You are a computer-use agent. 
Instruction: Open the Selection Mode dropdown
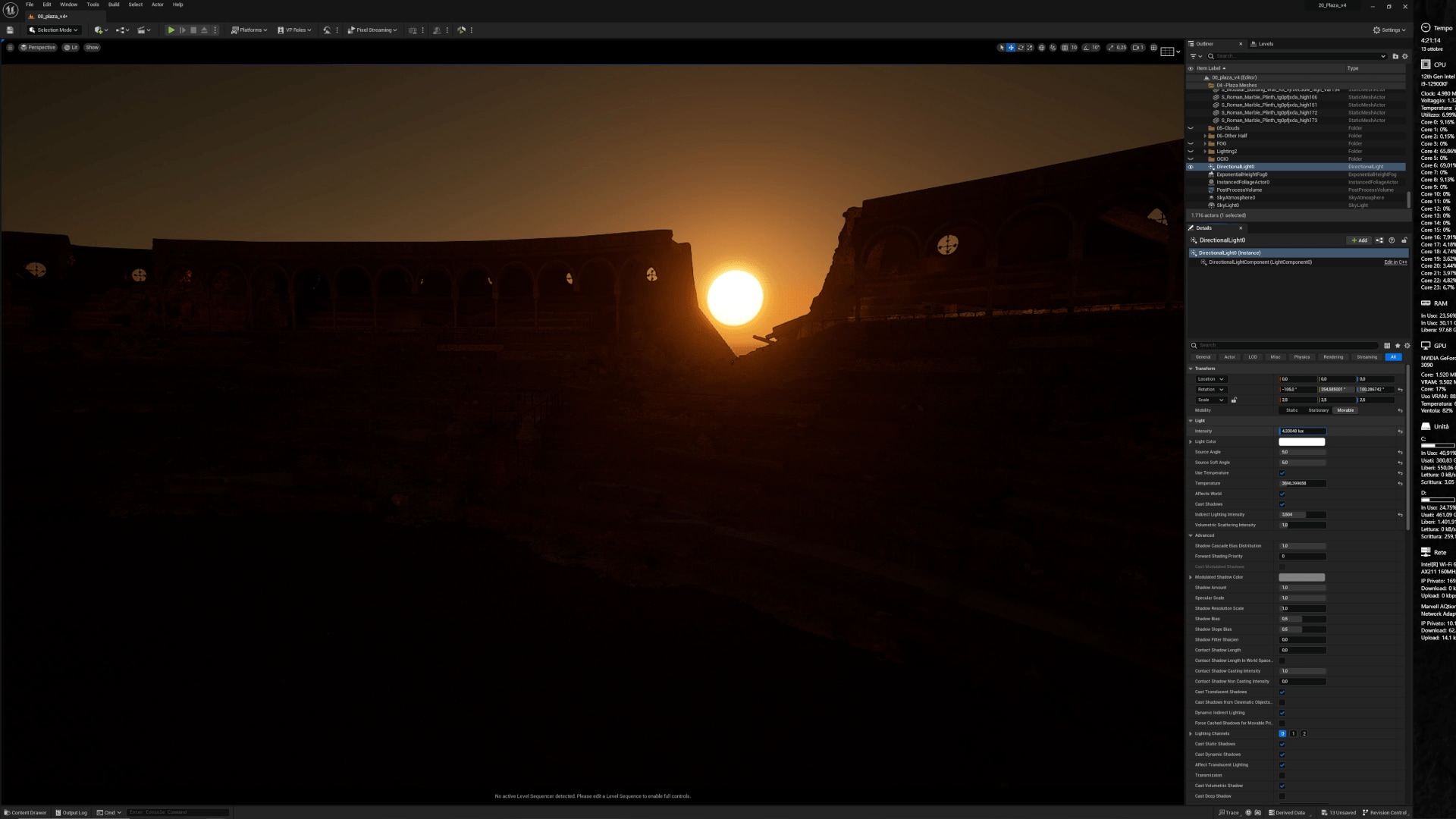pos(54,30)
